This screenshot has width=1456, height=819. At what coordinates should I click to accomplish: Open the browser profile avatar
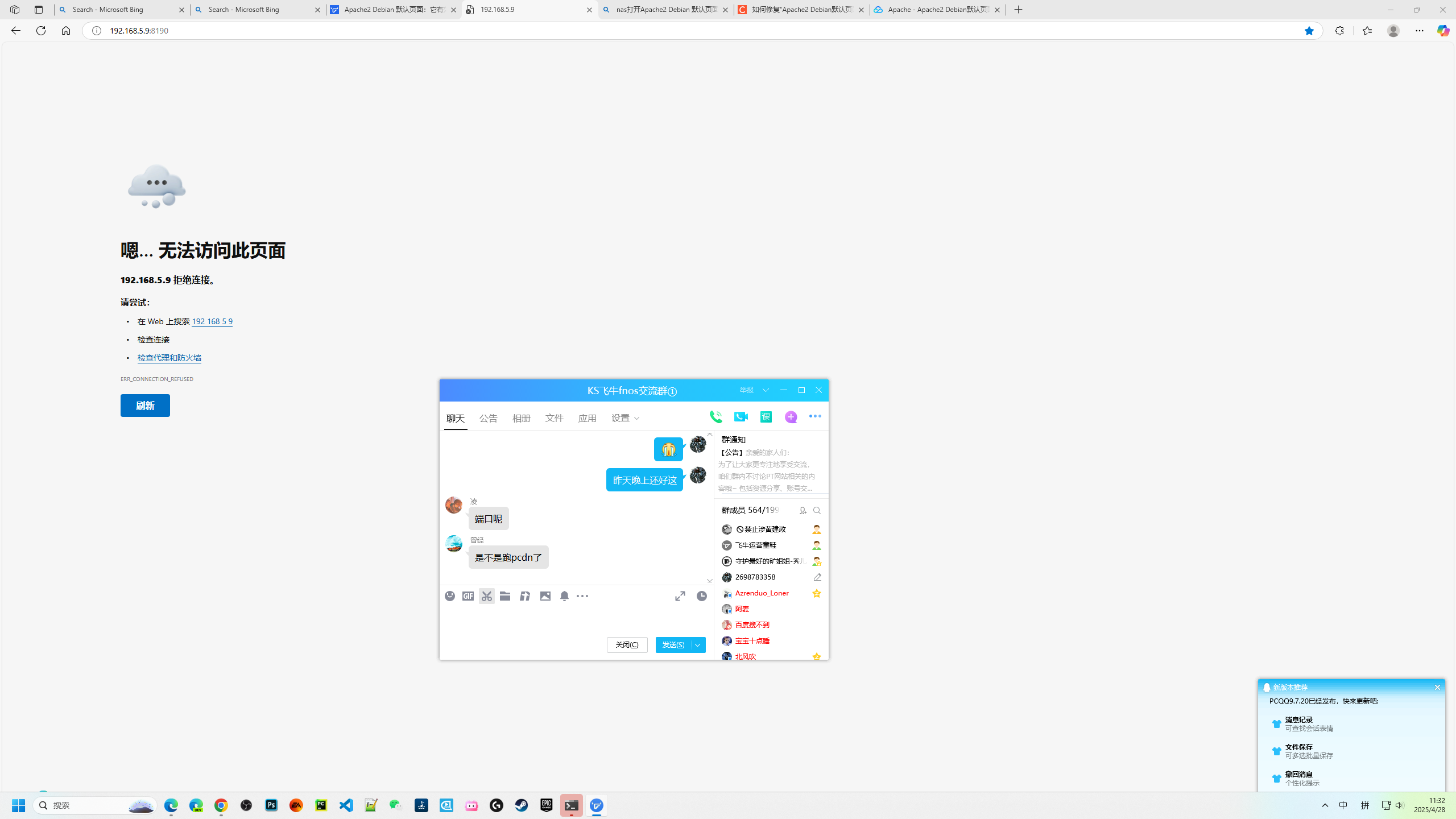pos(1393,31)
